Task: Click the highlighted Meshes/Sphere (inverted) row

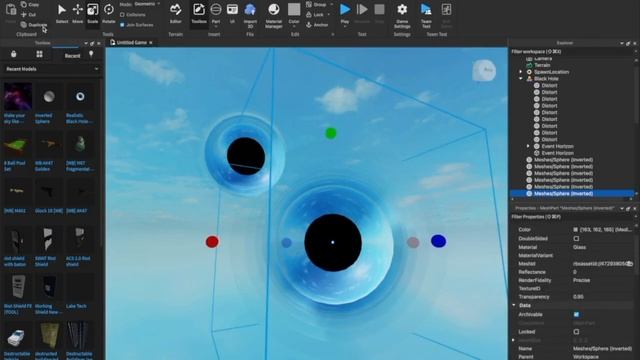Action: [x=573, y=193]
